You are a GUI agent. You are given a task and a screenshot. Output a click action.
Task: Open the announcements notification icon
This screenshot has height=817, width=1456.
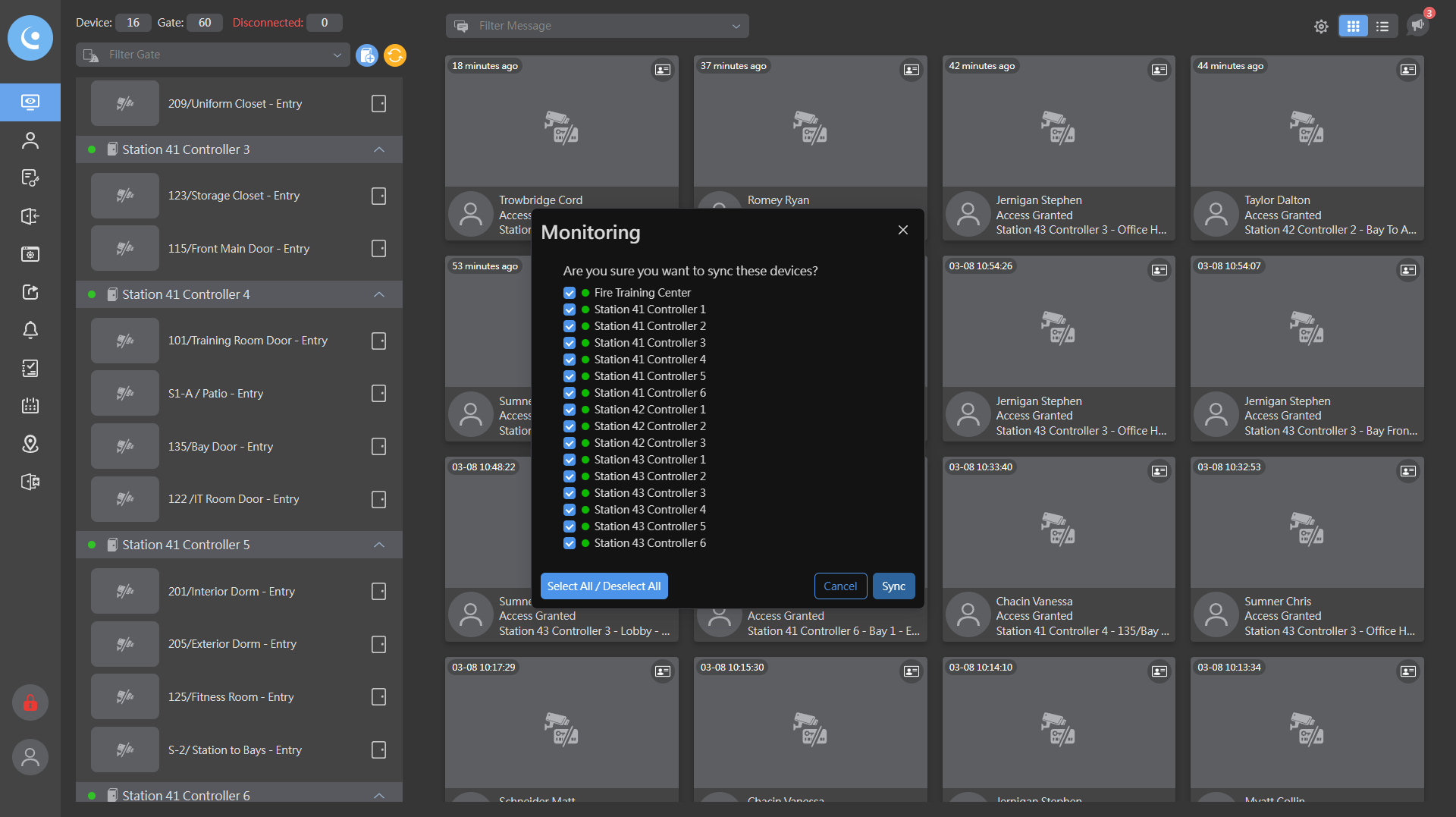click(1417, 25)
